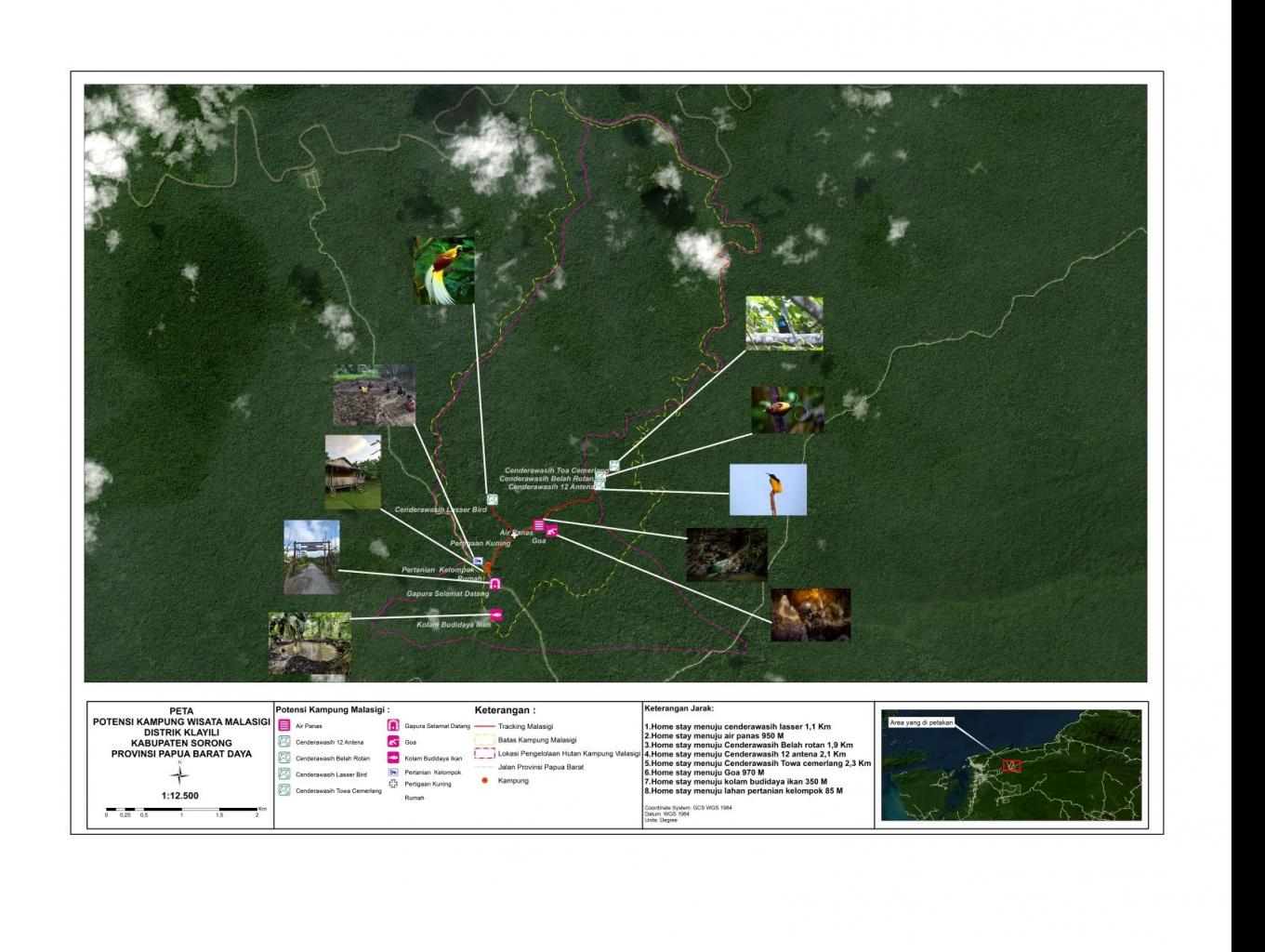Click the 'Gapura Selamat Datang' map label
This screenshot has height=952, width=1265.
tap(447, 593)
